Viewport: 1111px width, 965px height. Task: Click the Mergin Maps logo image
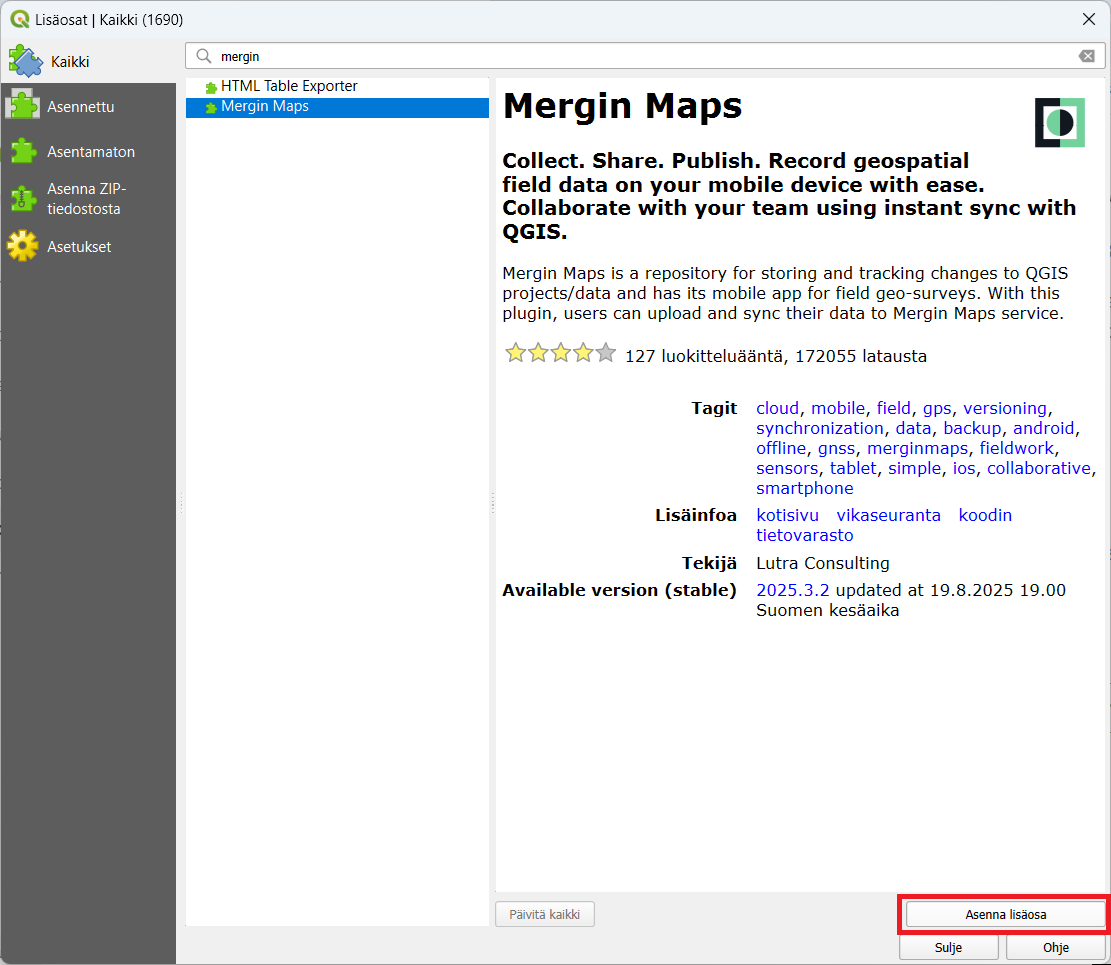[x=1059, y=123]
